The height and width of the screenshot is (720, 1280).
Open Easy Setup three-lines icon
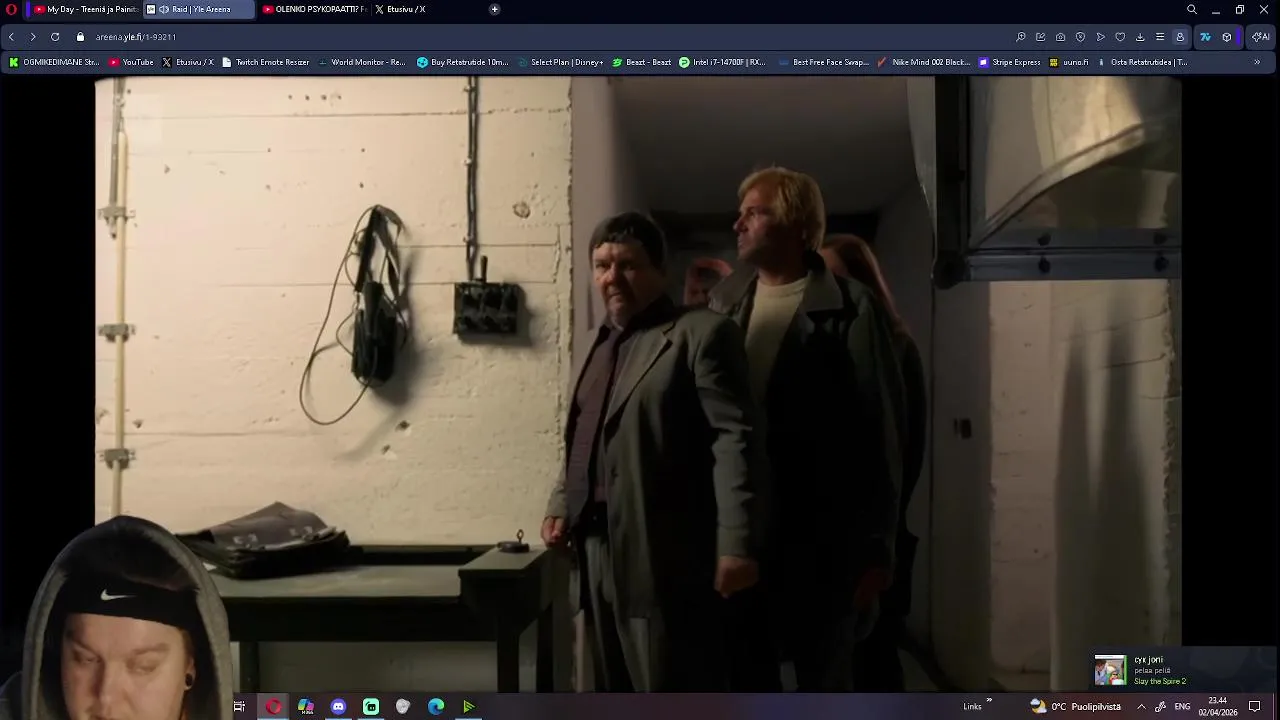(x=1160, y=37)
